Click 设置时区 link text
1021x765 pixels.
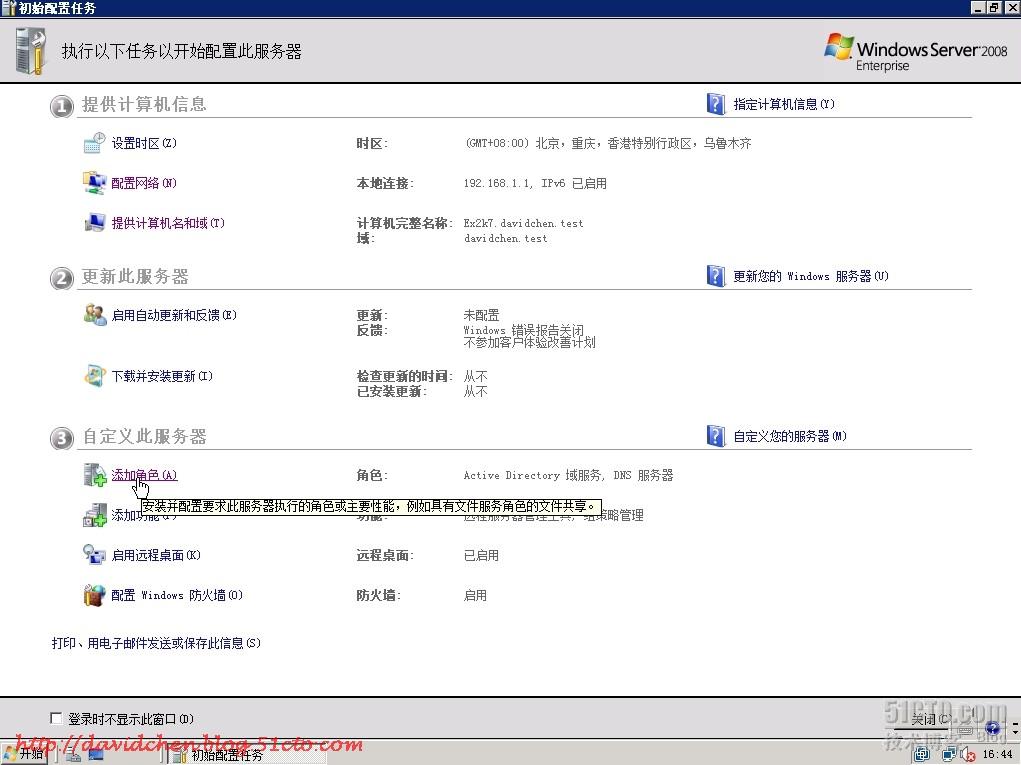[x=143, y=143]
